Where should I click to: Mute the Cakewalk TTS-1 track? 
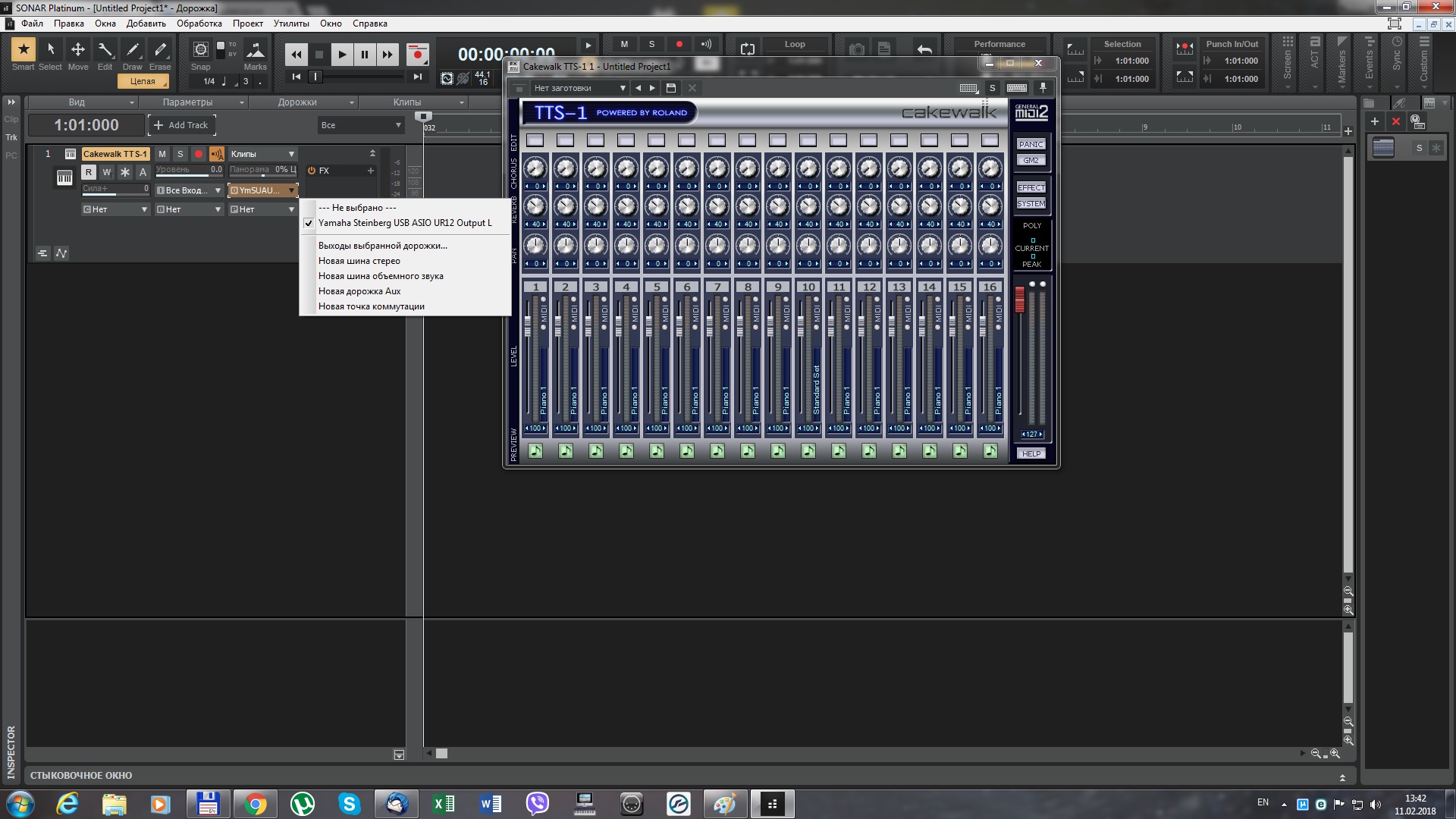point(162,154)
